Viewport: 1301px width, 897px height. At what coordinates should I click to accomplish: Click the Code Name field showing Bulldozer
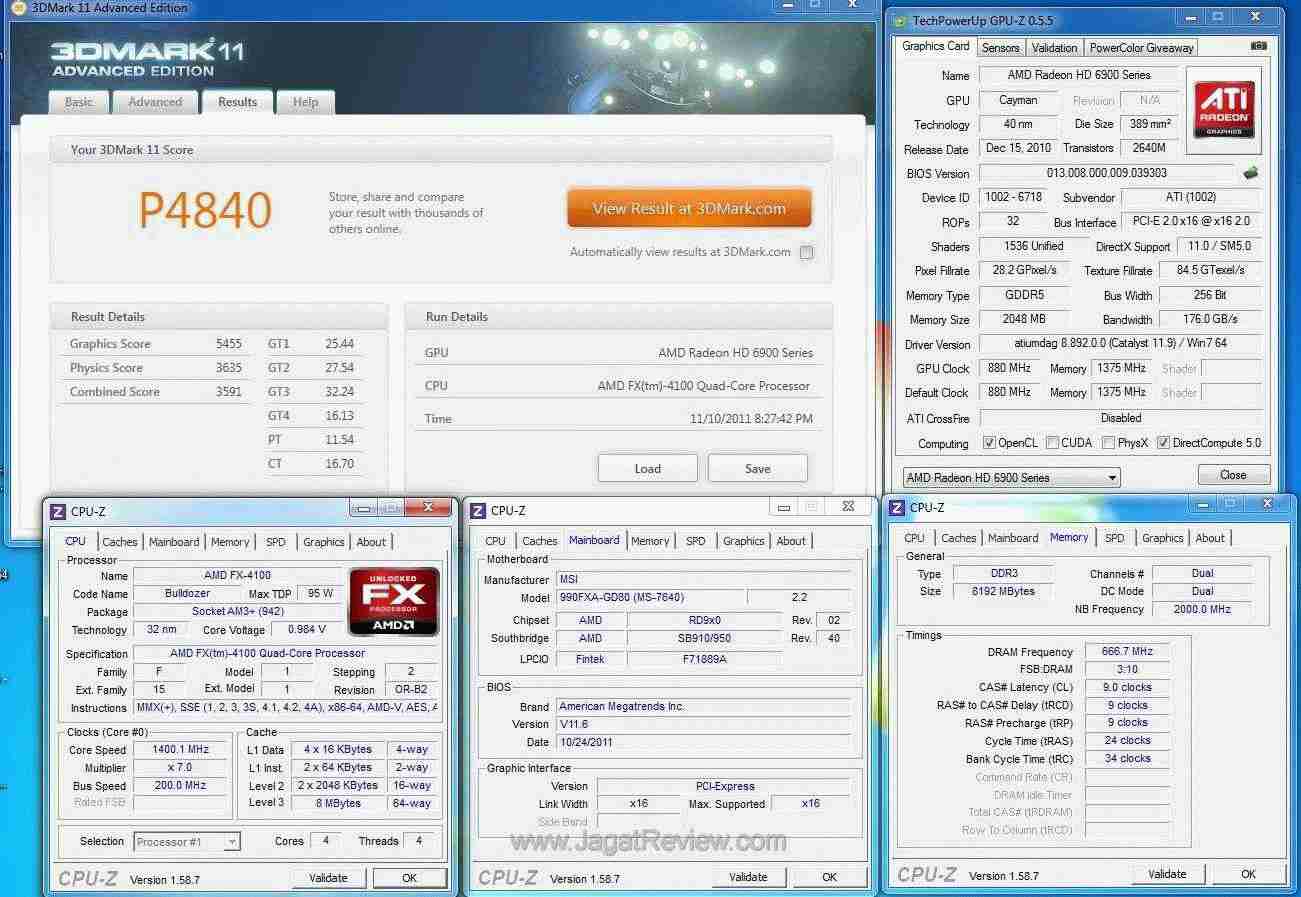187,593
